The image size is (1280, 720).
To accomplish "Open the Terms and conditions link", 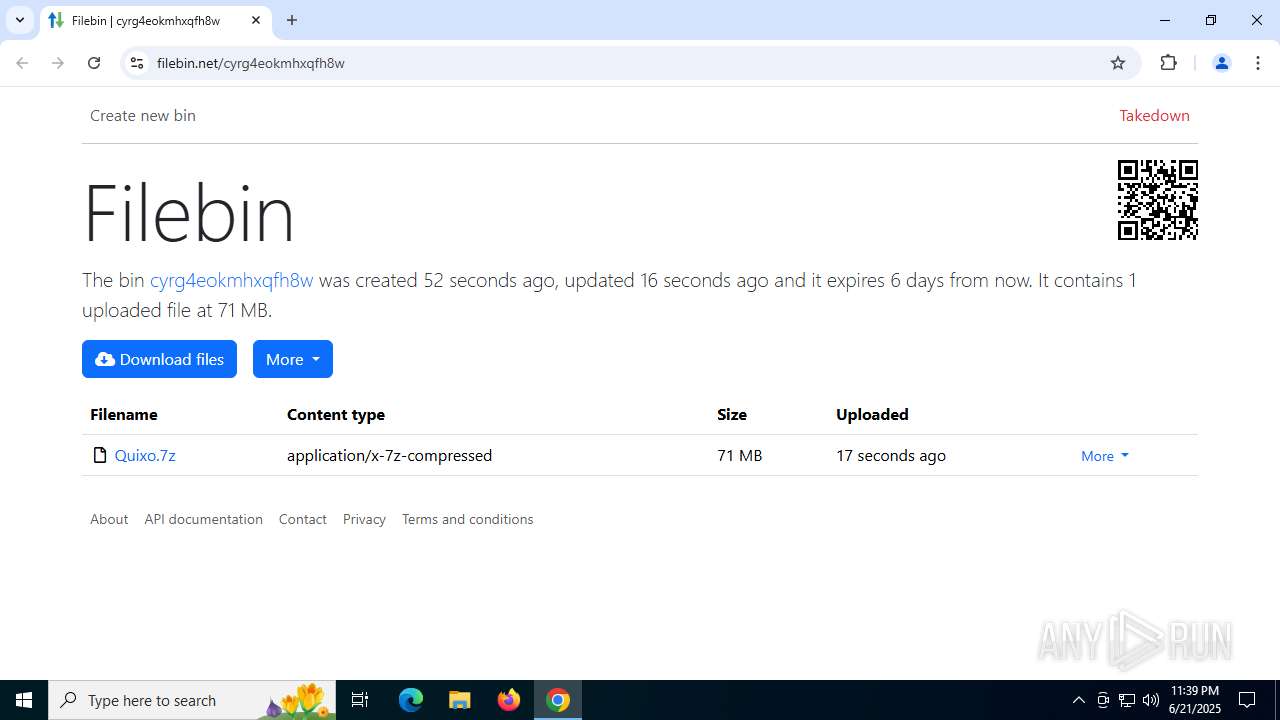I will pos(467,519).
